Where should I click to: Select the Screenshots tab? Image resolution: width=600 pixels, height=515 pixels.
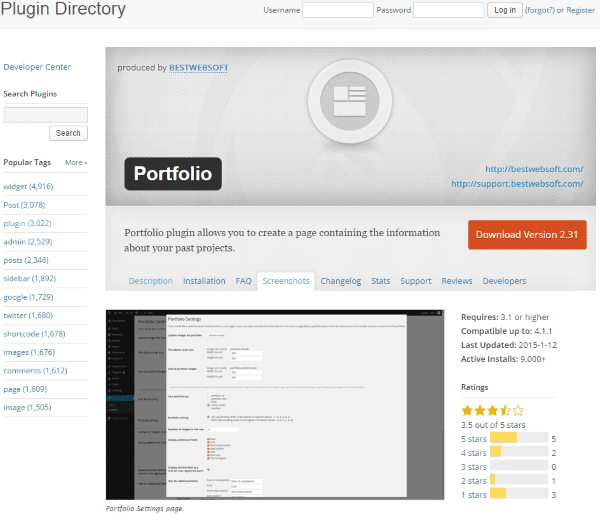[x=286, y=281]
